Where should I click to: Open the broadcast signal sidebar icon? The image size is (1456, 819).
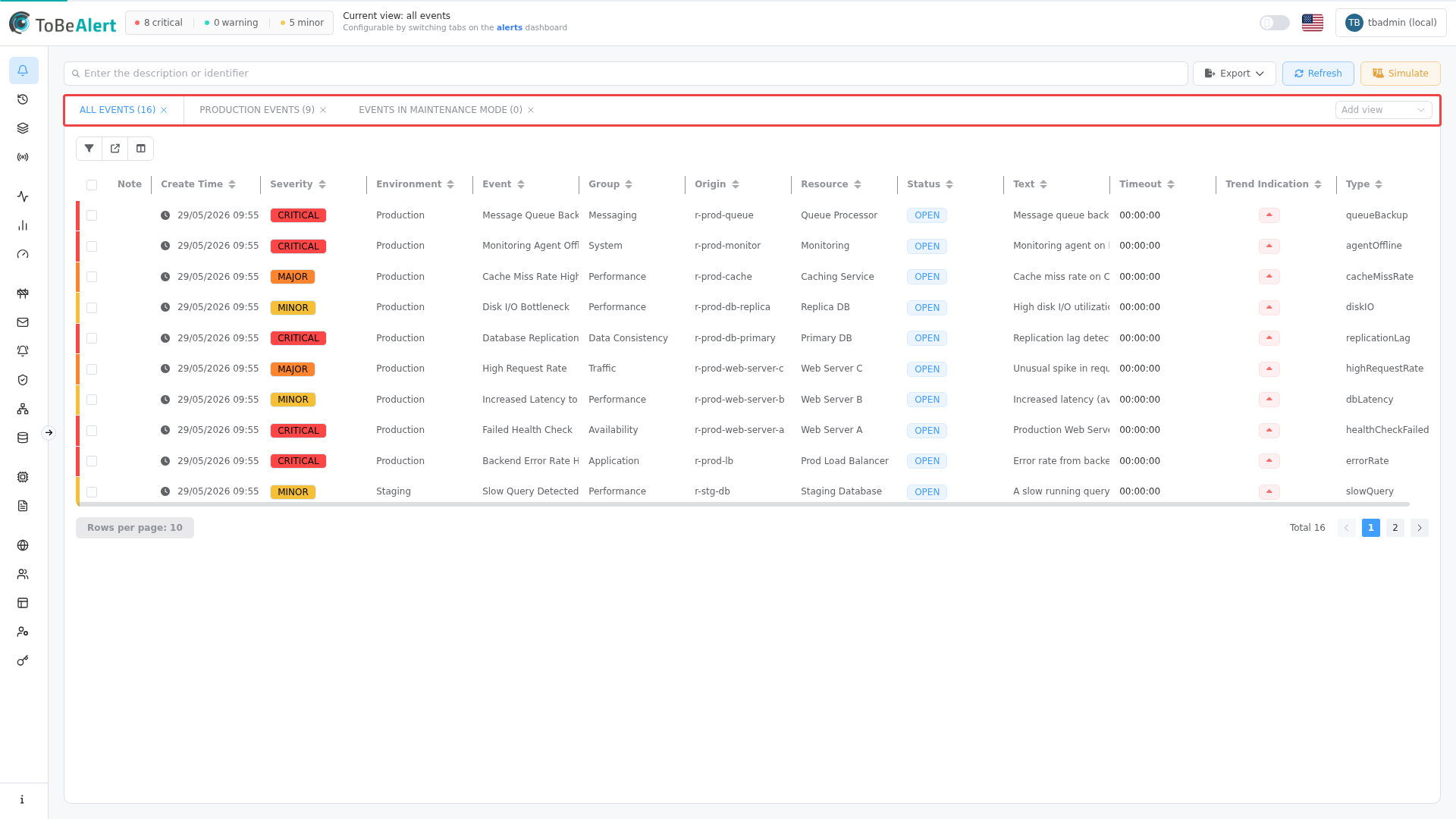[x=23, y=157]
